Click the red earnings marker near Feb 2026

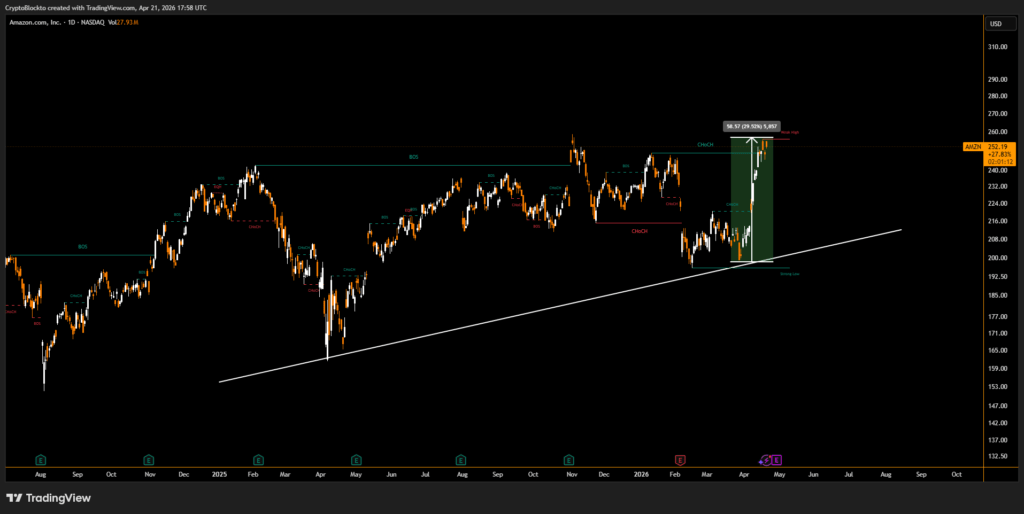click(680, 459)
